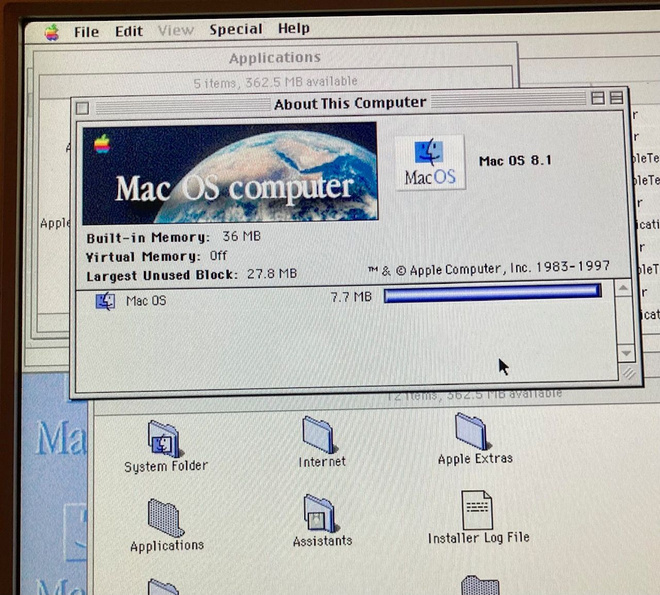Click the Mac OS logo beside version
Screen dimensions: 660x595
click(x=430, y=162)
